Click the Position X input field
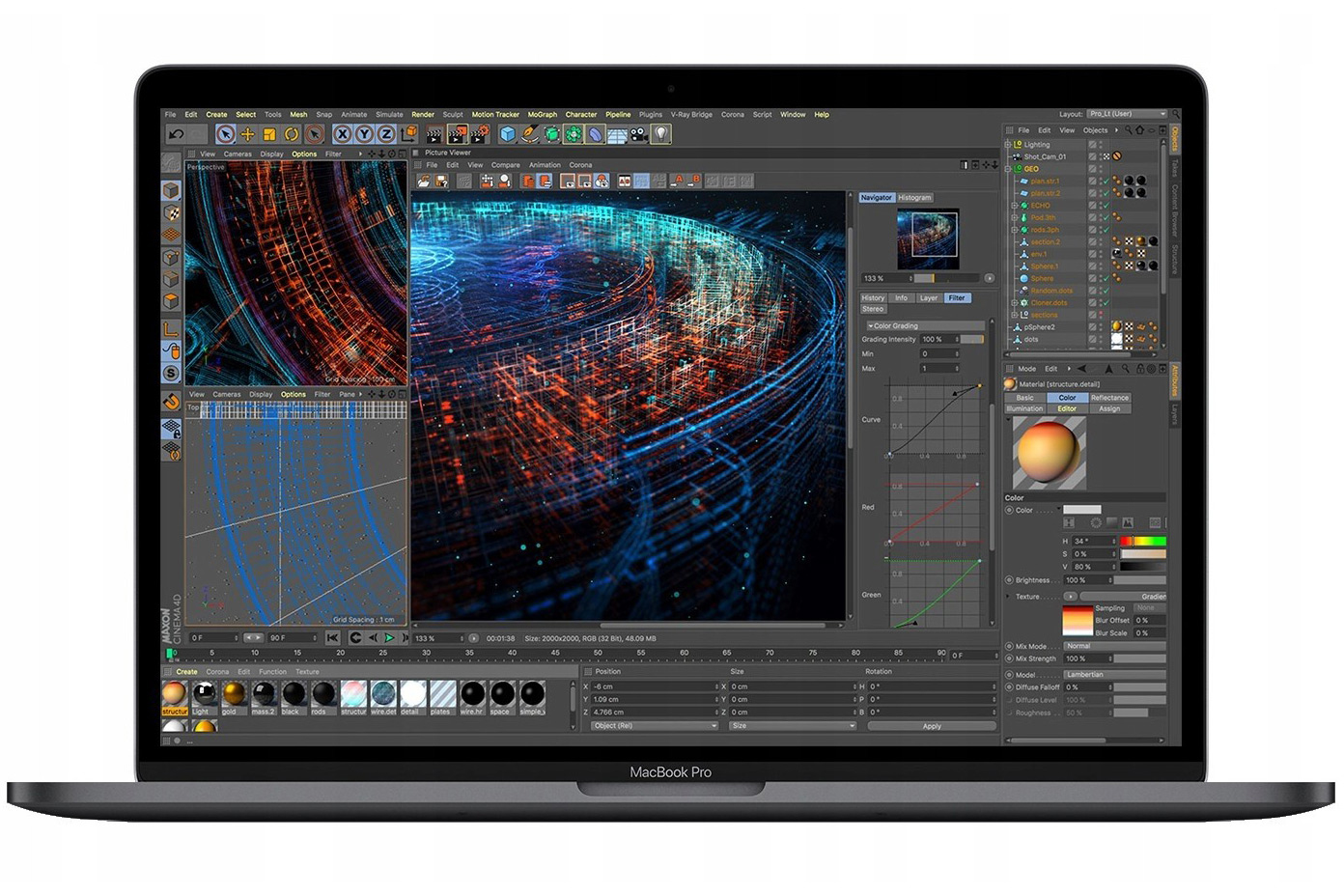This screenshot has height=896, width=1344. click(x=653, y=686)
